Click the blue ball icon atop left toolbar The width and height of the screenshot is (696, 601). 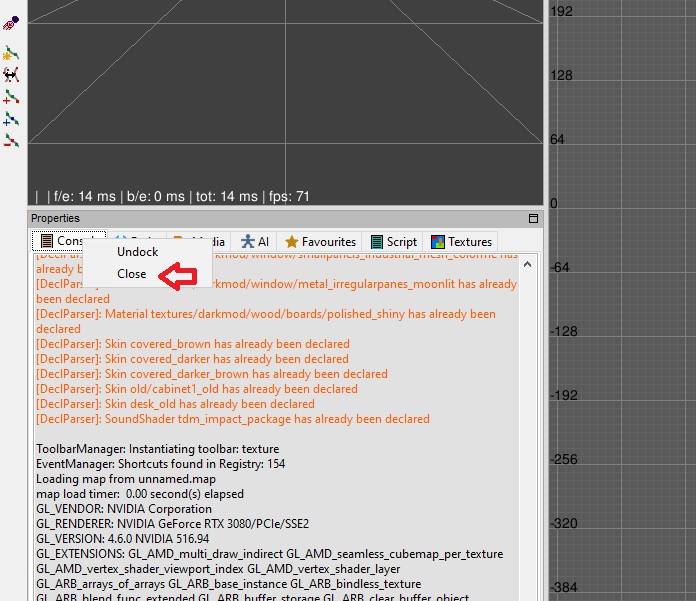11,22
